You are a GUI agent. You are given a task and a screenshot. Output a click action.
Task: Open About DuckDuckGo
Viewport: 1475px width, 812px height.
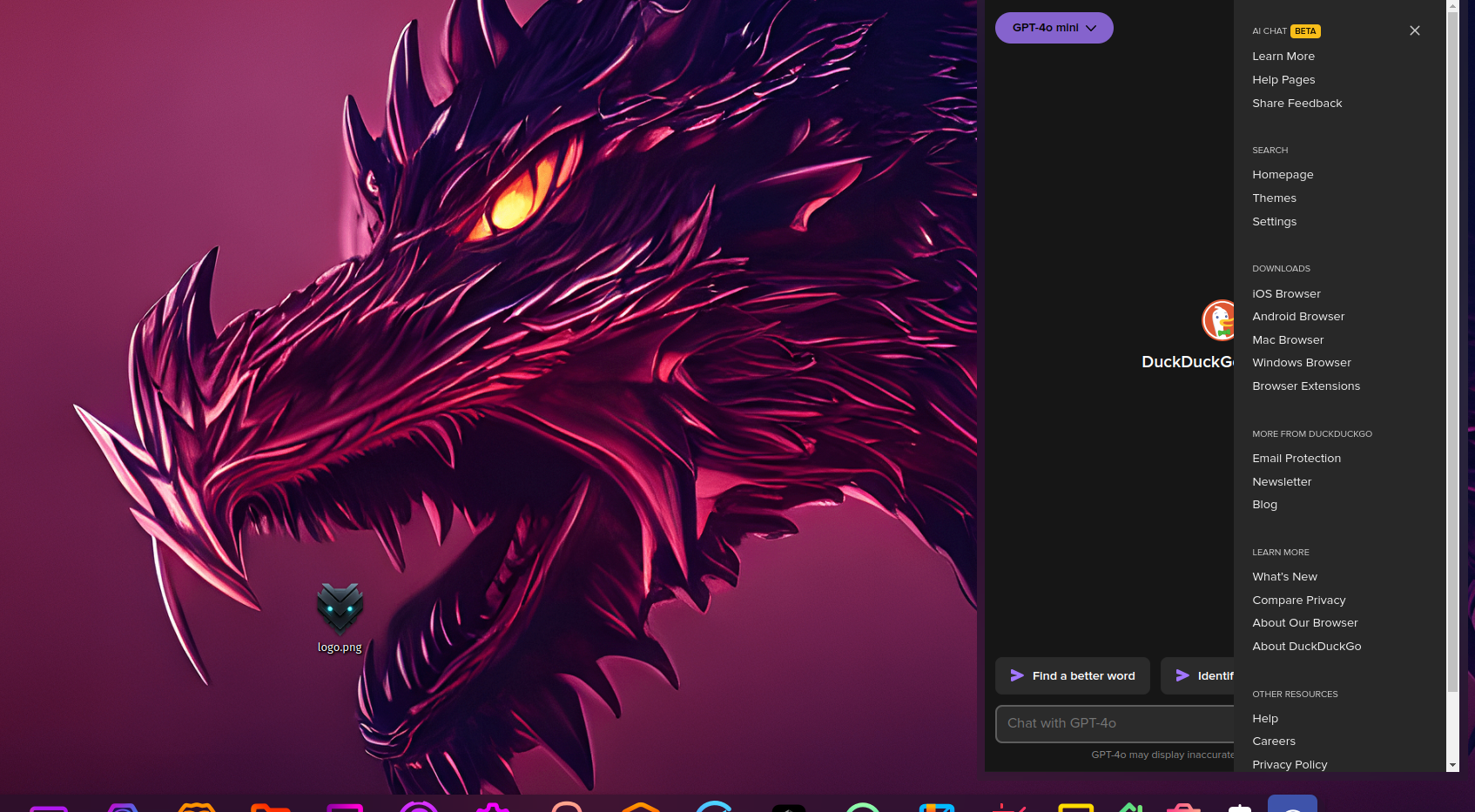click(1307, 647)
